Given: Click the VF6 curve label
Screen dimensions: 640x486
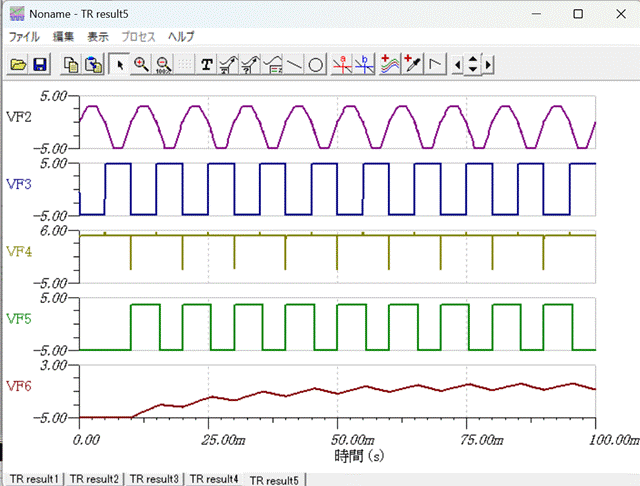Looking at the screenshot, I should tap(20, 386).
